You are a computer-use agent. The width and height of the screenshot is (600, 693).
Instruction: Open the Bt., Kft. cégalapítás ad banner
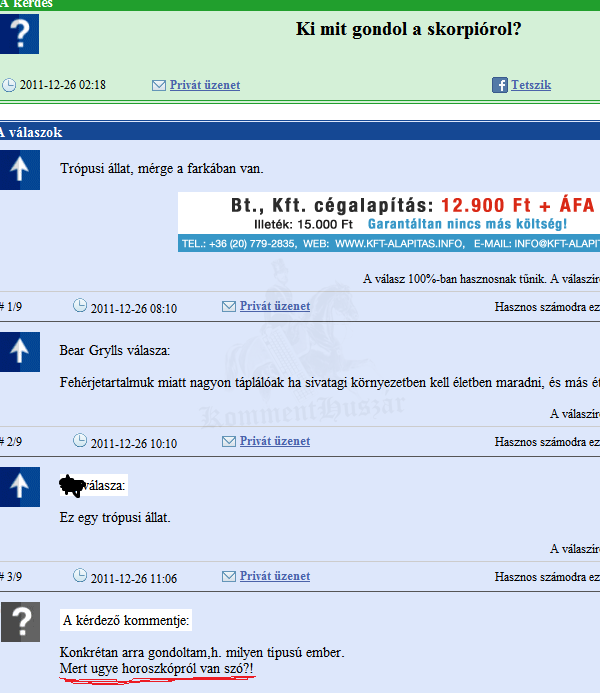[x=389, y=222]
